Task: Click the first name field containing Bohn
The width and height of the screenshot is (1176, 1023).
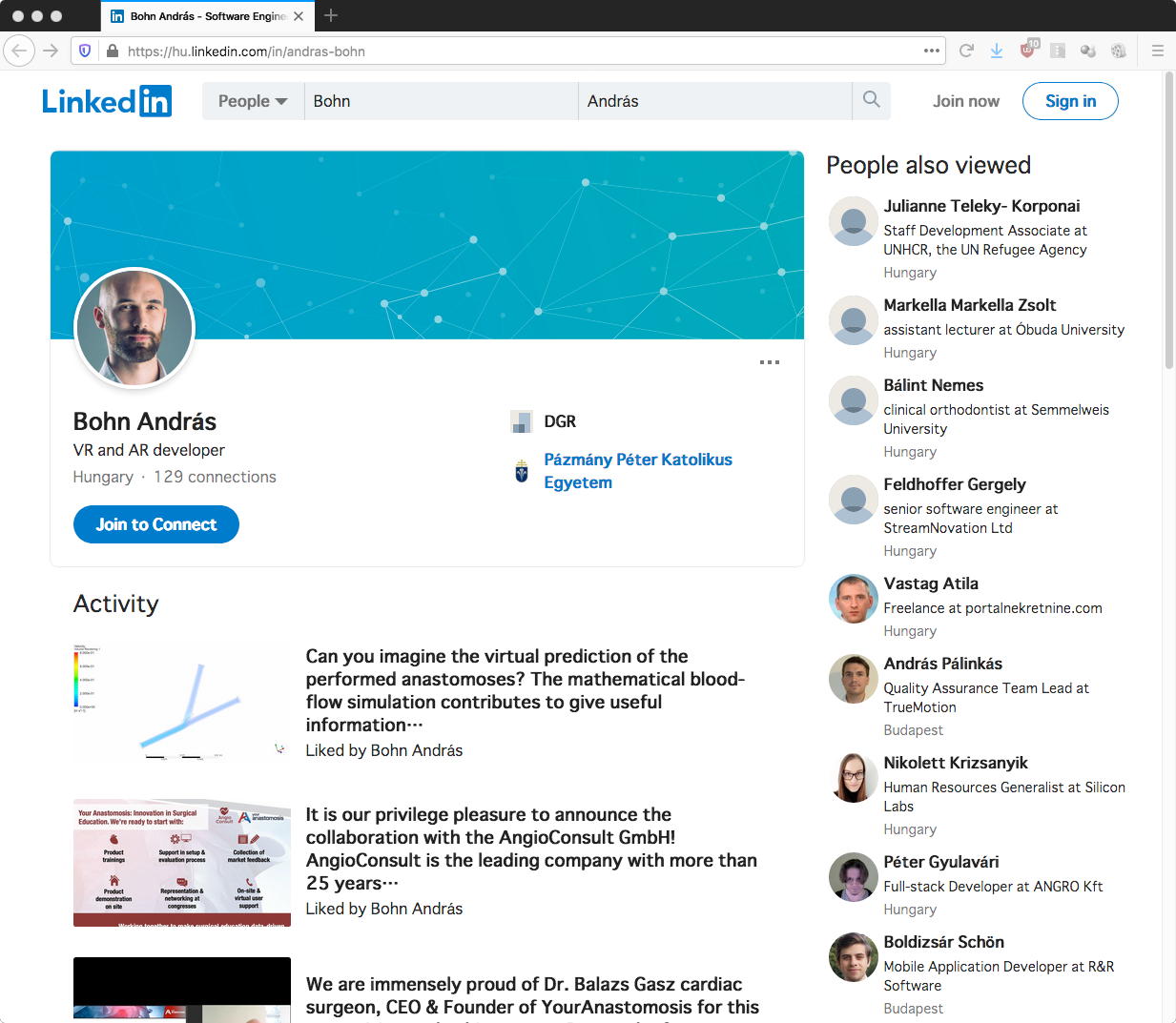Action: click(x=442, y=101)
